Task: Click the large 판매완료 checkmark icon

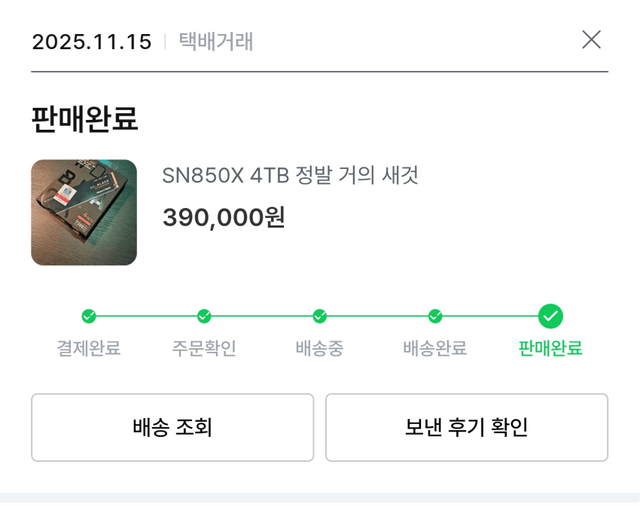Action: tap(550, 316)
